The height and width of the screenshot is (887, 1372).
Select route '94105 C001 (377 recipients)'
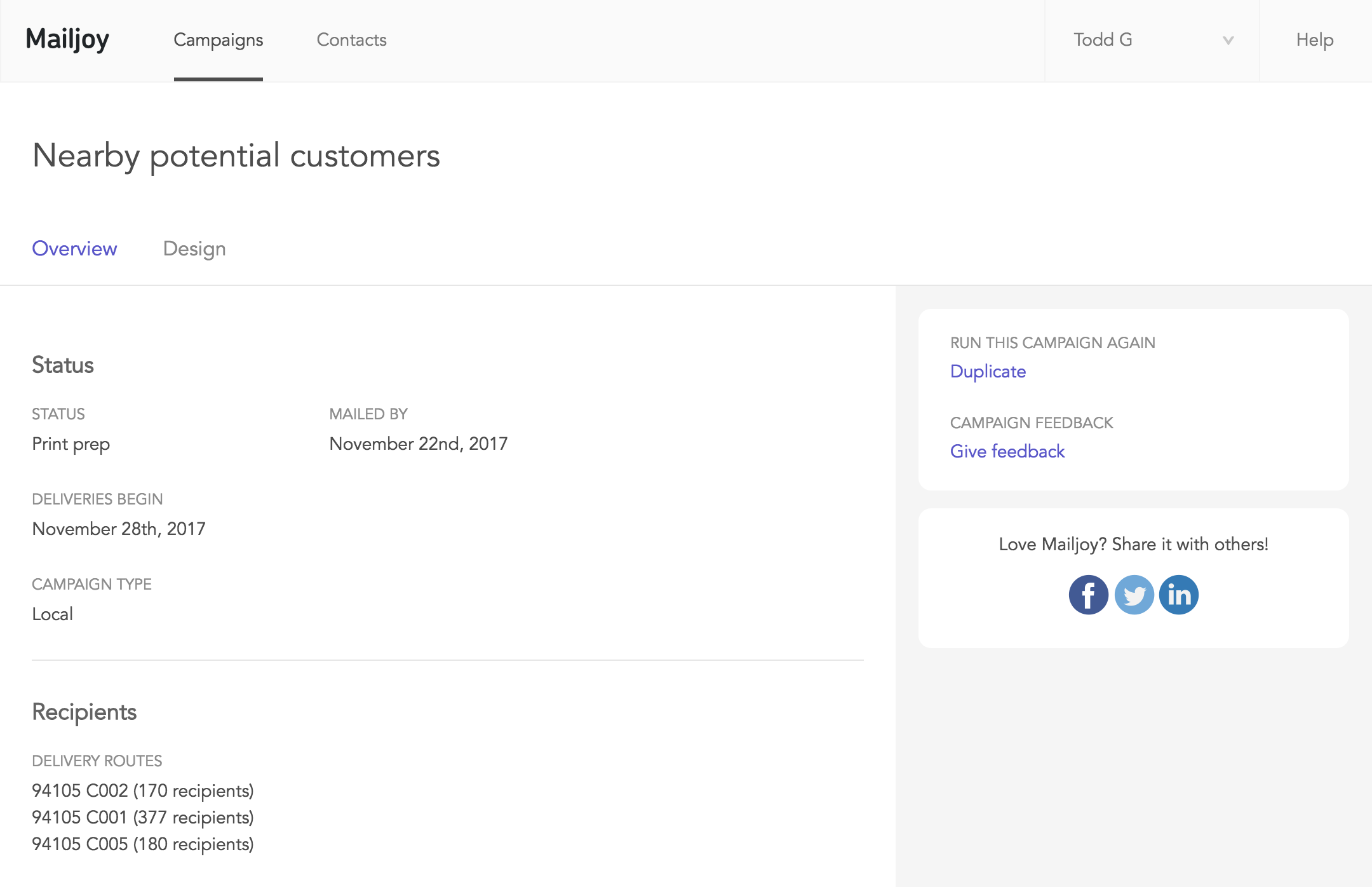click(143, 818)
